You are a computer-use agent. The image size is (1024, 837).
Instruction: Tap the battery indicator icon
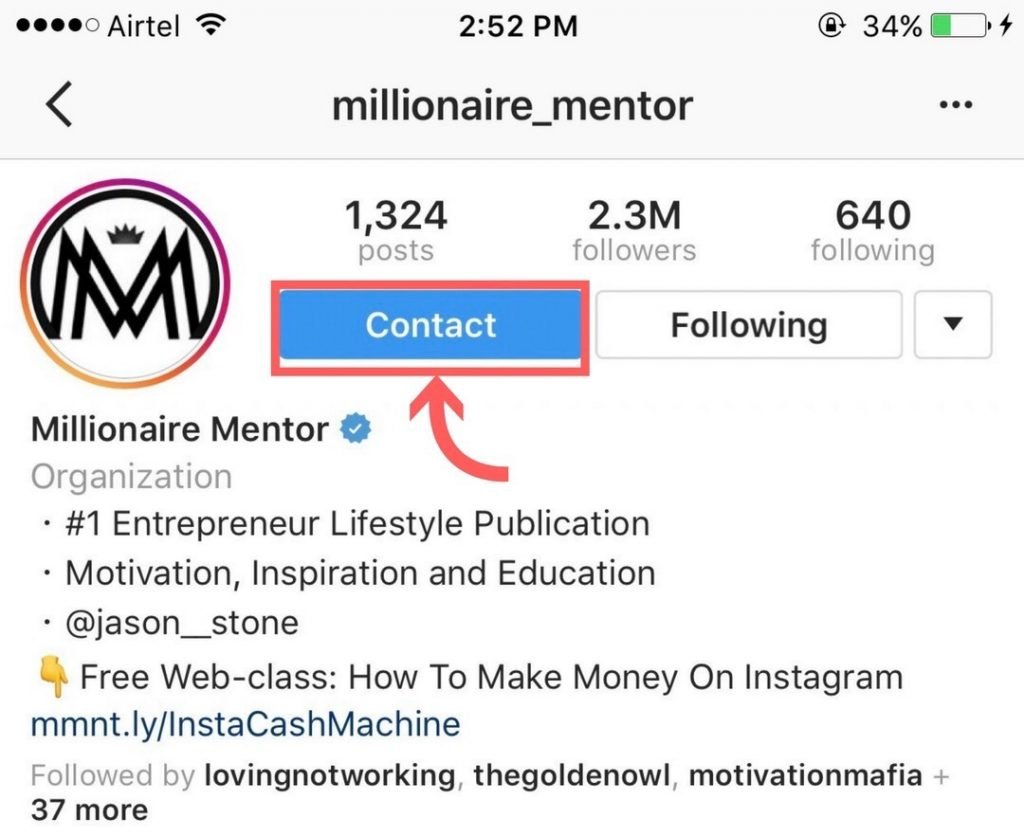pos(959,26)
